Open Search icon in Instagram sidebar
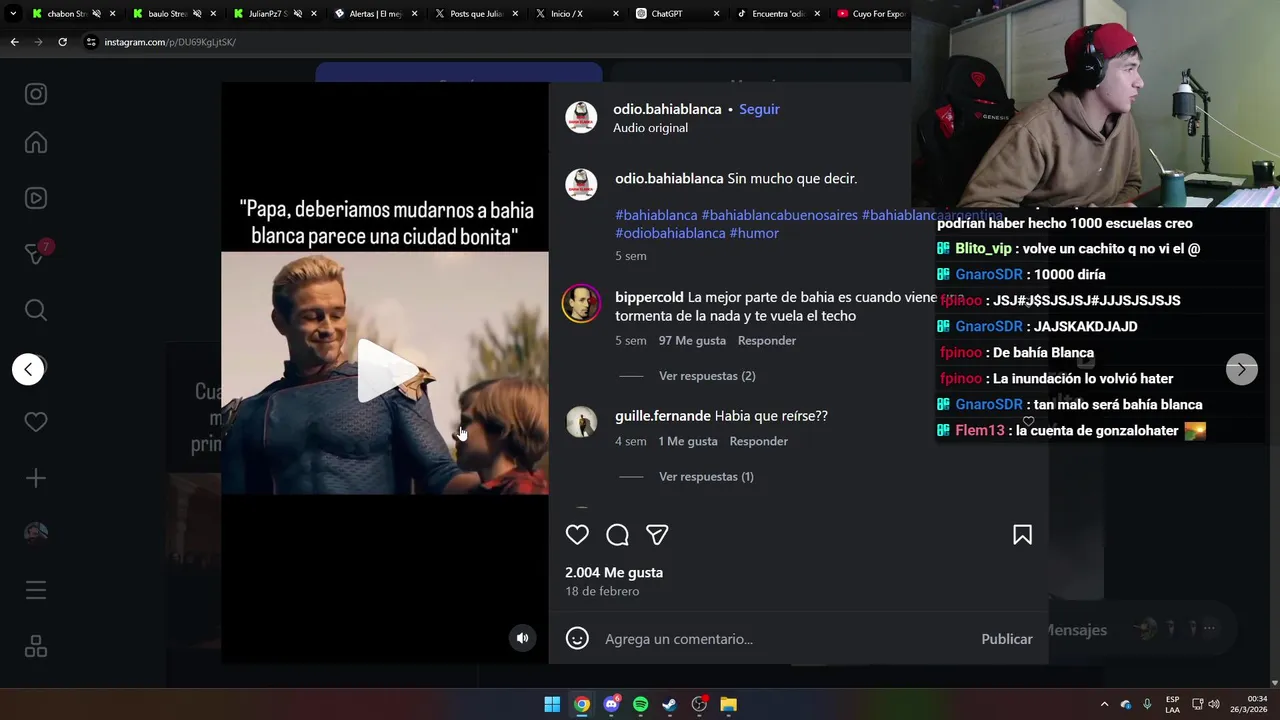Viewport: 1280px width, 720px height. coord(36,310)
